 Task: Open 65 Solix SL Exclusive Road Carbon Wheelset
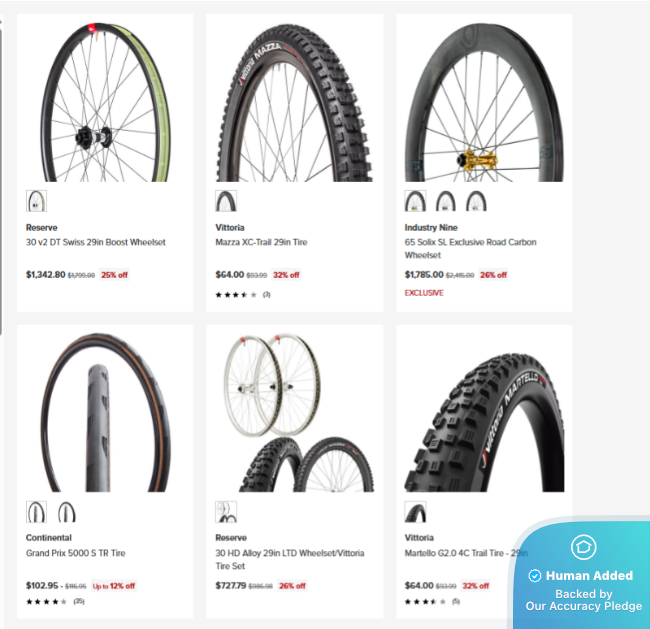[471, 248]
